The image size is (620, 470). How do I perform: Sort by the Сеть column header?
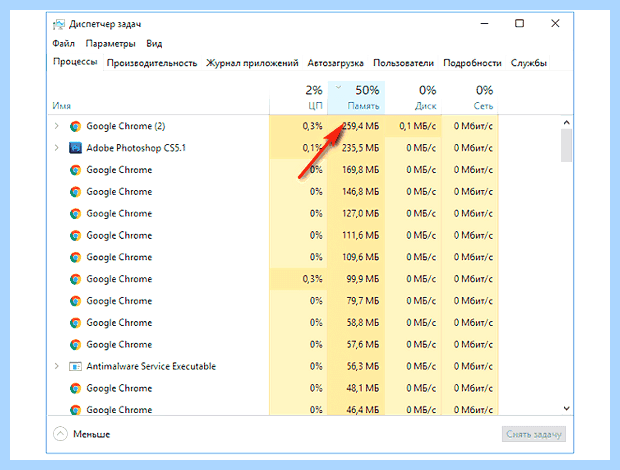[470, 98]
